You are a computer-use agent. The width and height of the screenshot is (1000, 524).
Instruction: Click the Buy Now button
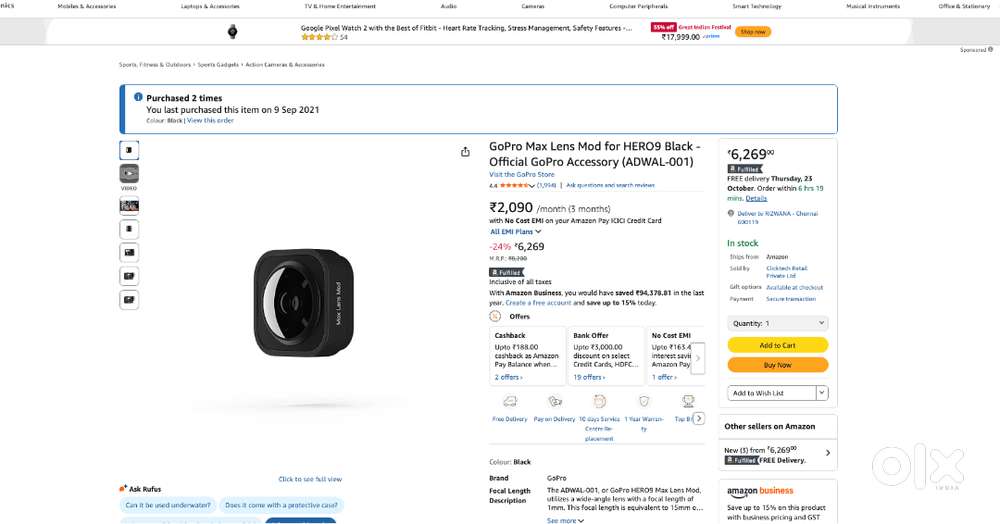[777, 365]
